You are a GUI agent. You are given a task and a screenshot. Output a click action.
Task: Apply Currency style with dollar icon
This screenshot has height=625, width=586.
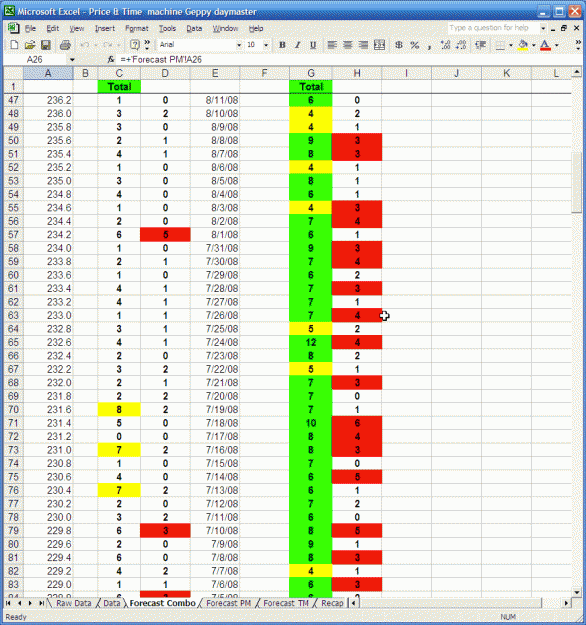coord(399,45)
